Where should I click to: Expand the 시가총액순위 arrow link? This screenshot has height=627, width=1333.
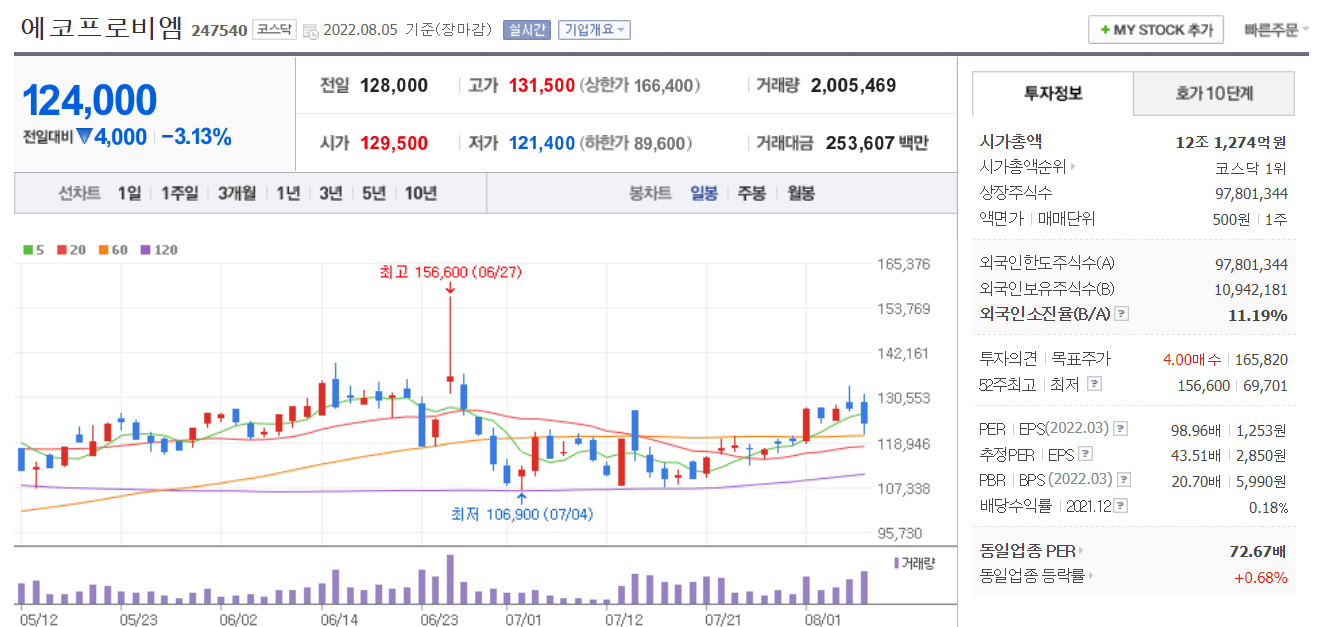pyautogui.click(x=1073, y=167)
